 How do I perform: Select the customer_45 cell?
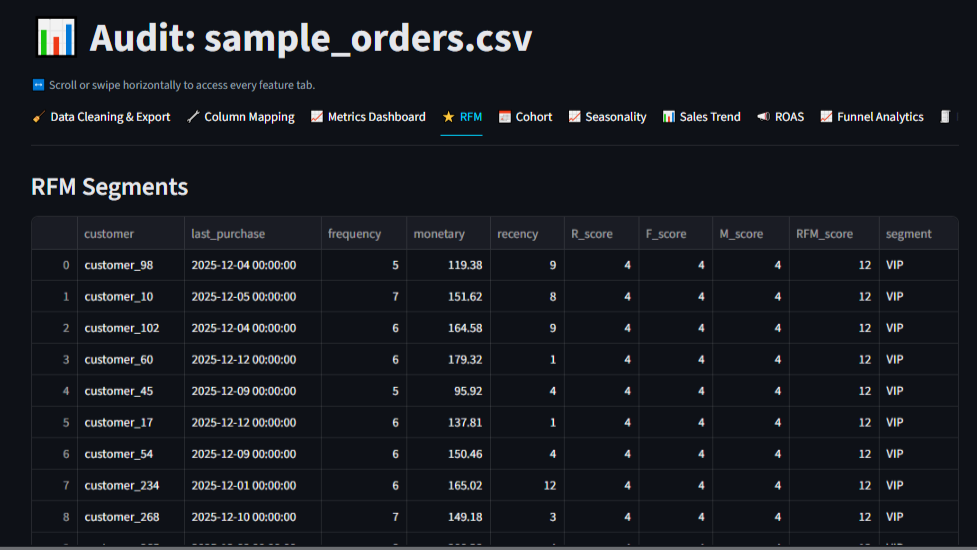click(x=131, y=391)
